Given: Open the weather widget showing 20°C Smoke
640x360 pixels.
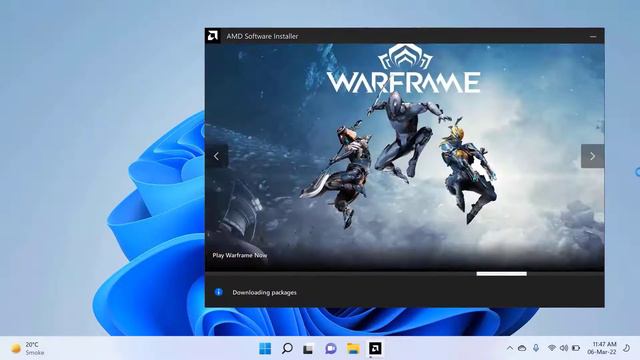Looking at the screenshot, I should (27, 348).
